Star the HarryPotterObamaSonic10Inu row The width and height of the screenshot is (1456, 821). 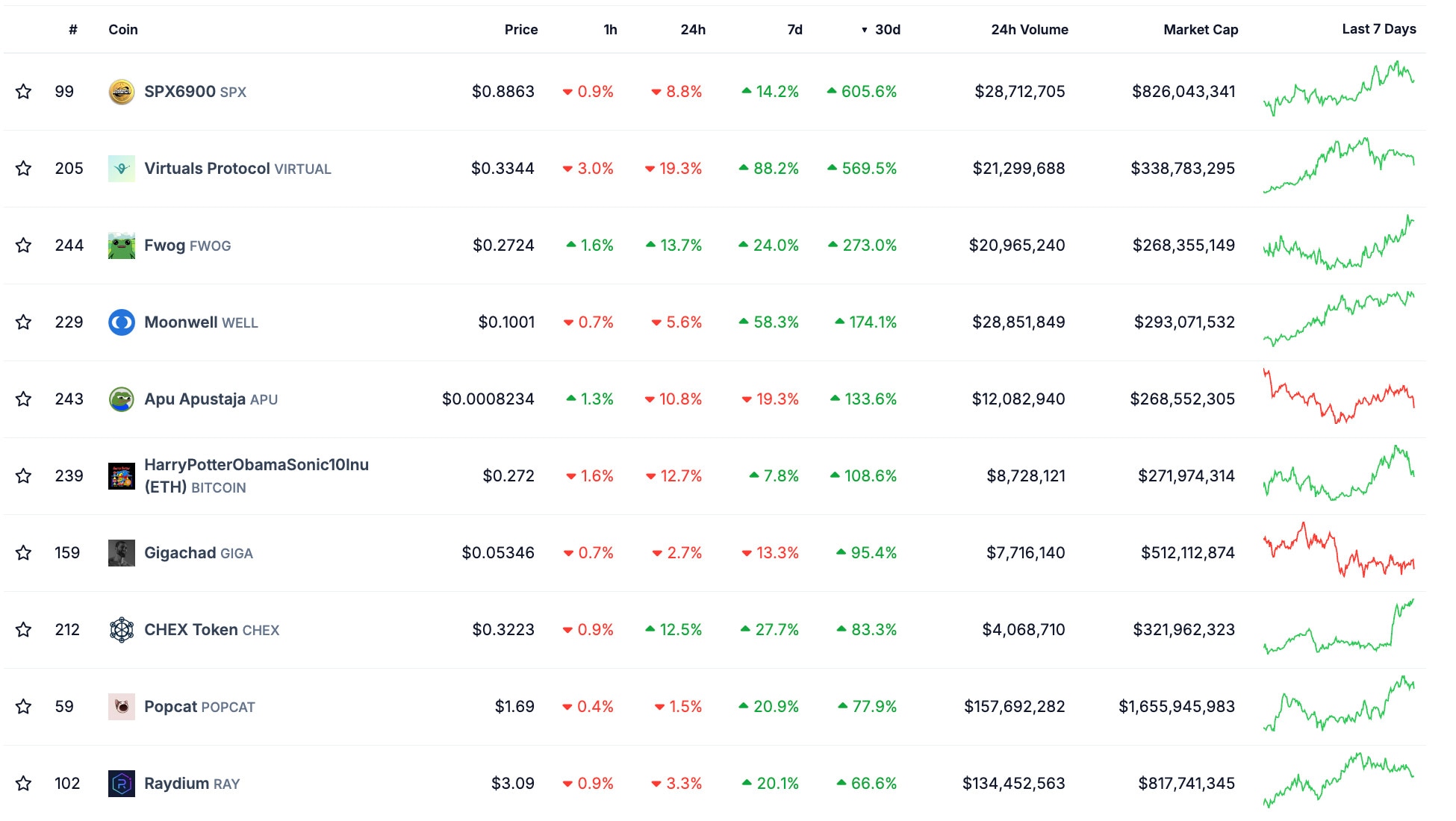pyautogui.click(x=24, y=476)
